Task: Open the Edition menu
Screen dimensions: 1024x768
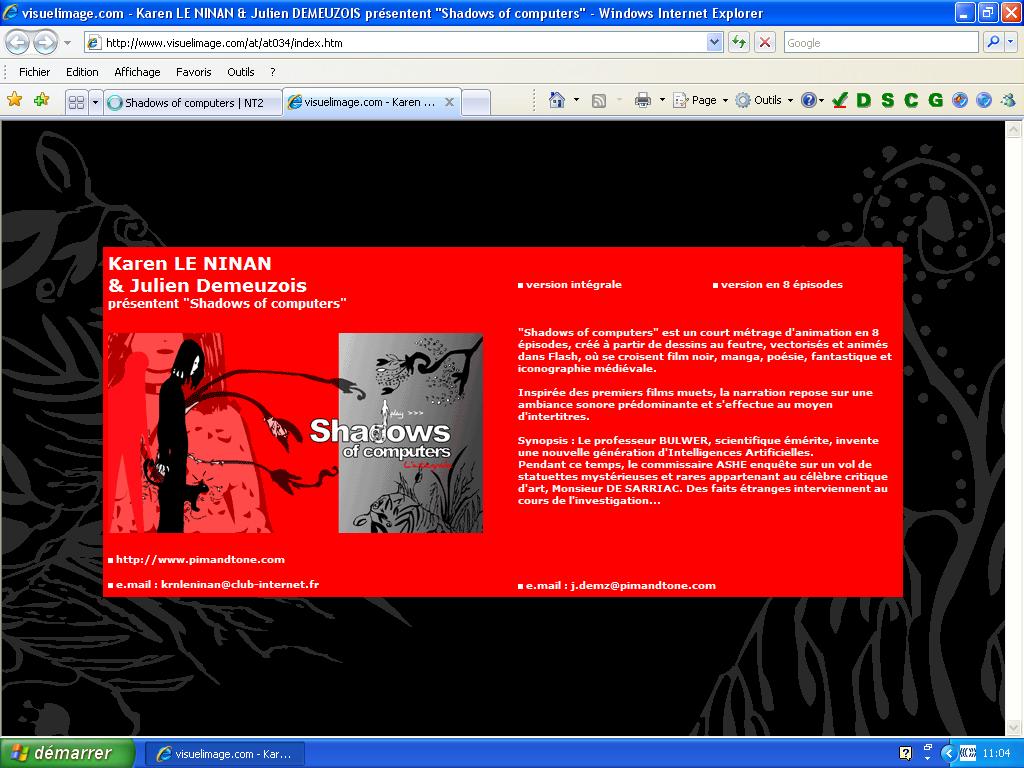Action: (82, 72)
